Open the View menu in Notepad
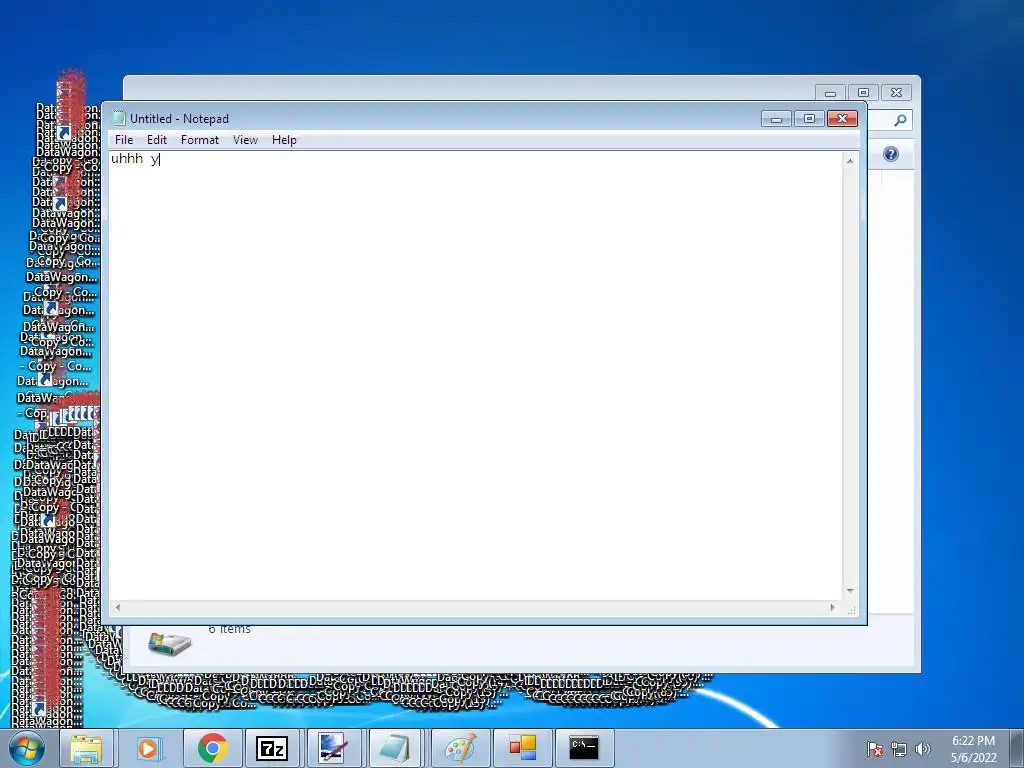The height and width of the screenshot is (768, 1024). click(x=246, y=140)
